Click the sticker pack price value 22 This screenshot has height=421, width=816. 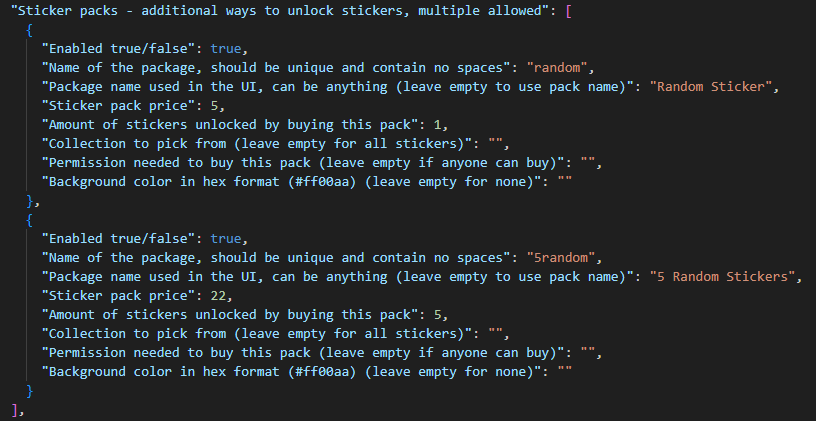tap(218, 296)
